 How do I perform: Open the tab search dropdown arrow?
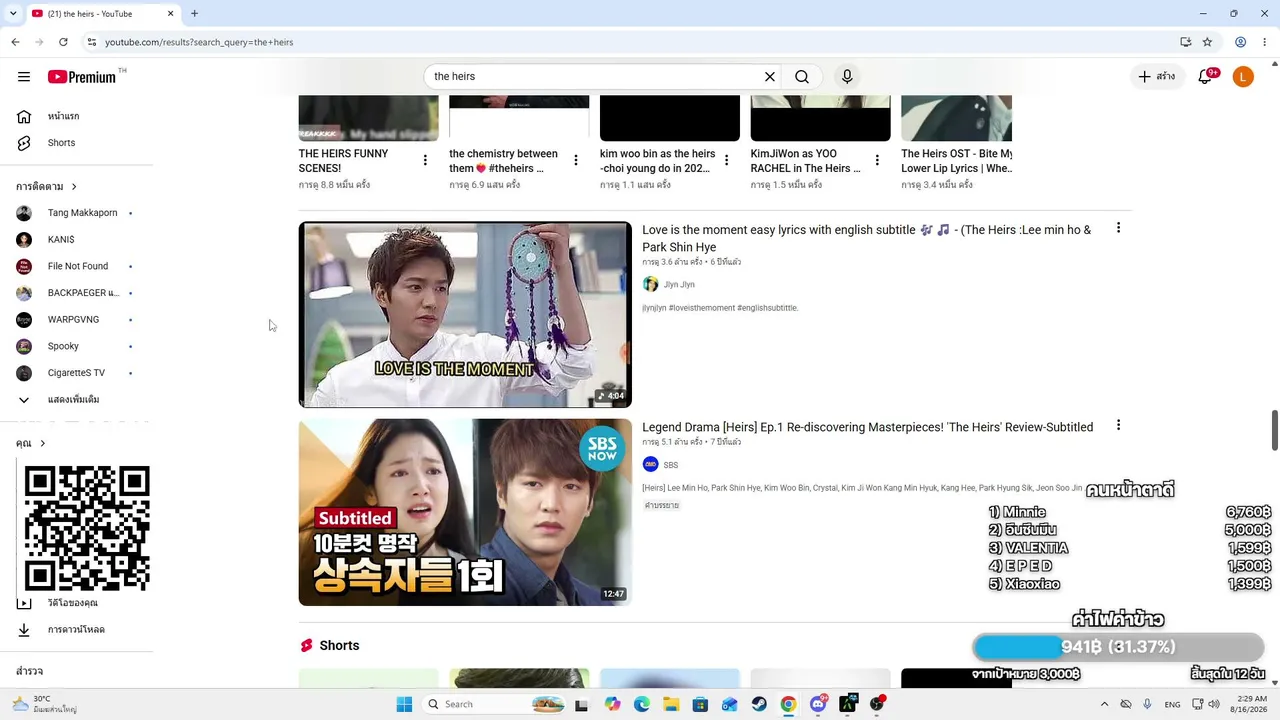click(13, 14)
